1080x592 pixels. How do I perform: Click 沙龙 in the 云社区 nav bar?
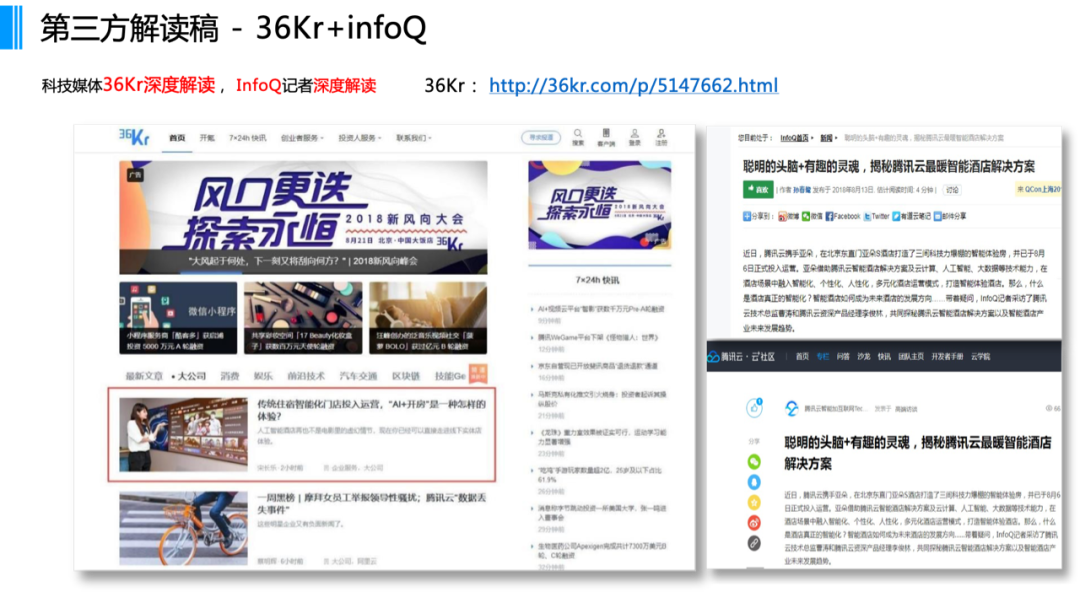pos(864,356)
